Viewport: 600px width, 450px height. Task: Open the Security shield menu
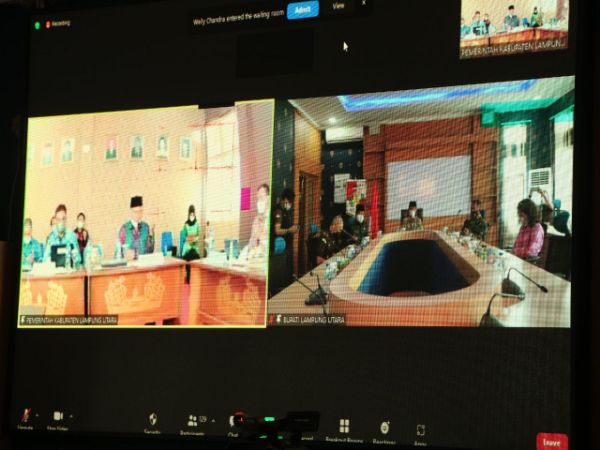pyautogui.click(x=153, y=424)
